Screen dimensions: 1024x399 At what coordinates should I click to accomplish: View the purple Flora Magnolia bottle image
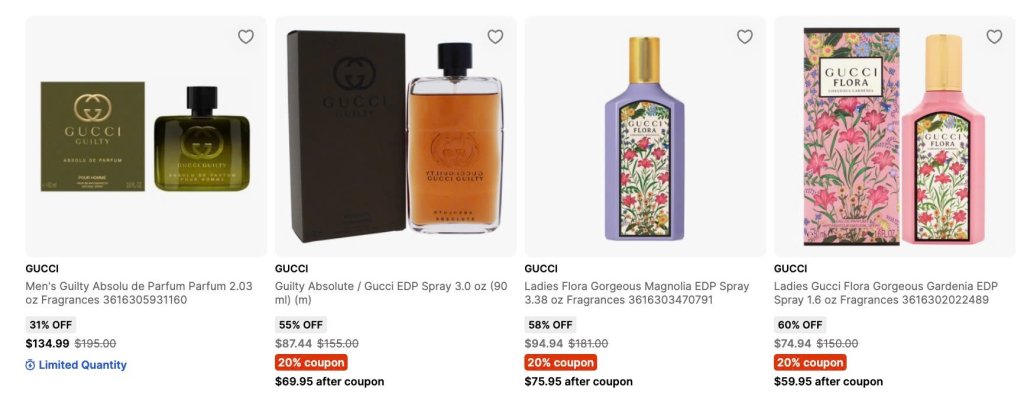[645, 136]
